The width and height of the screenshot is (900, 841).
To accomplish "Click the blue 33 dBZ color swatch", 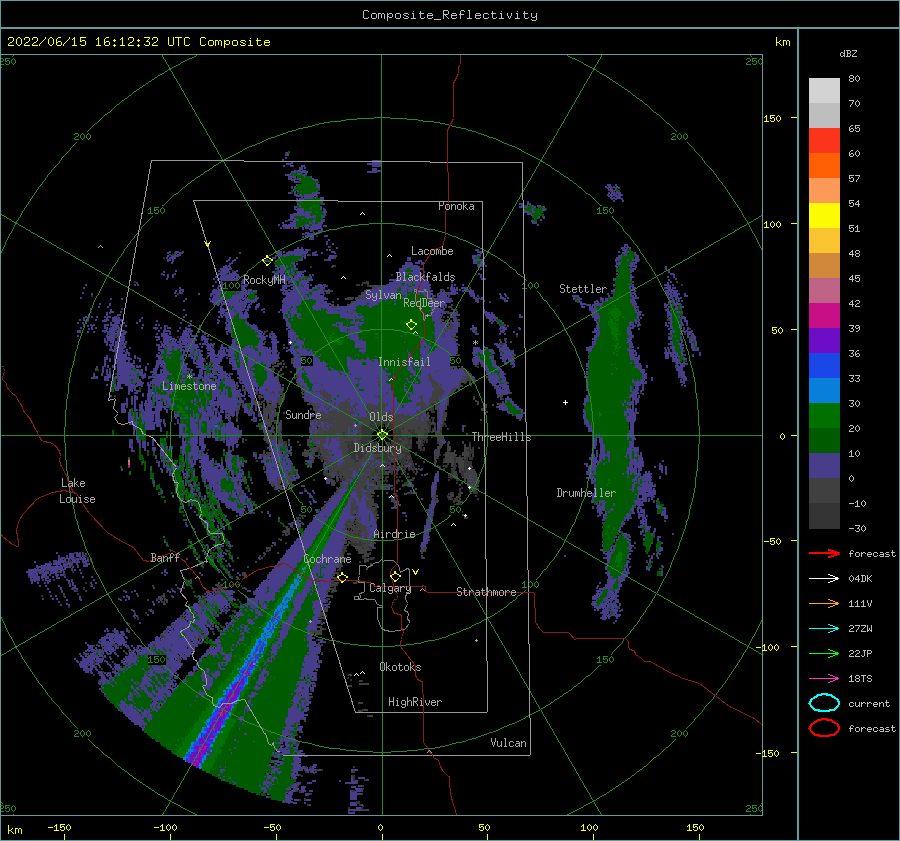I will [824, 365].
